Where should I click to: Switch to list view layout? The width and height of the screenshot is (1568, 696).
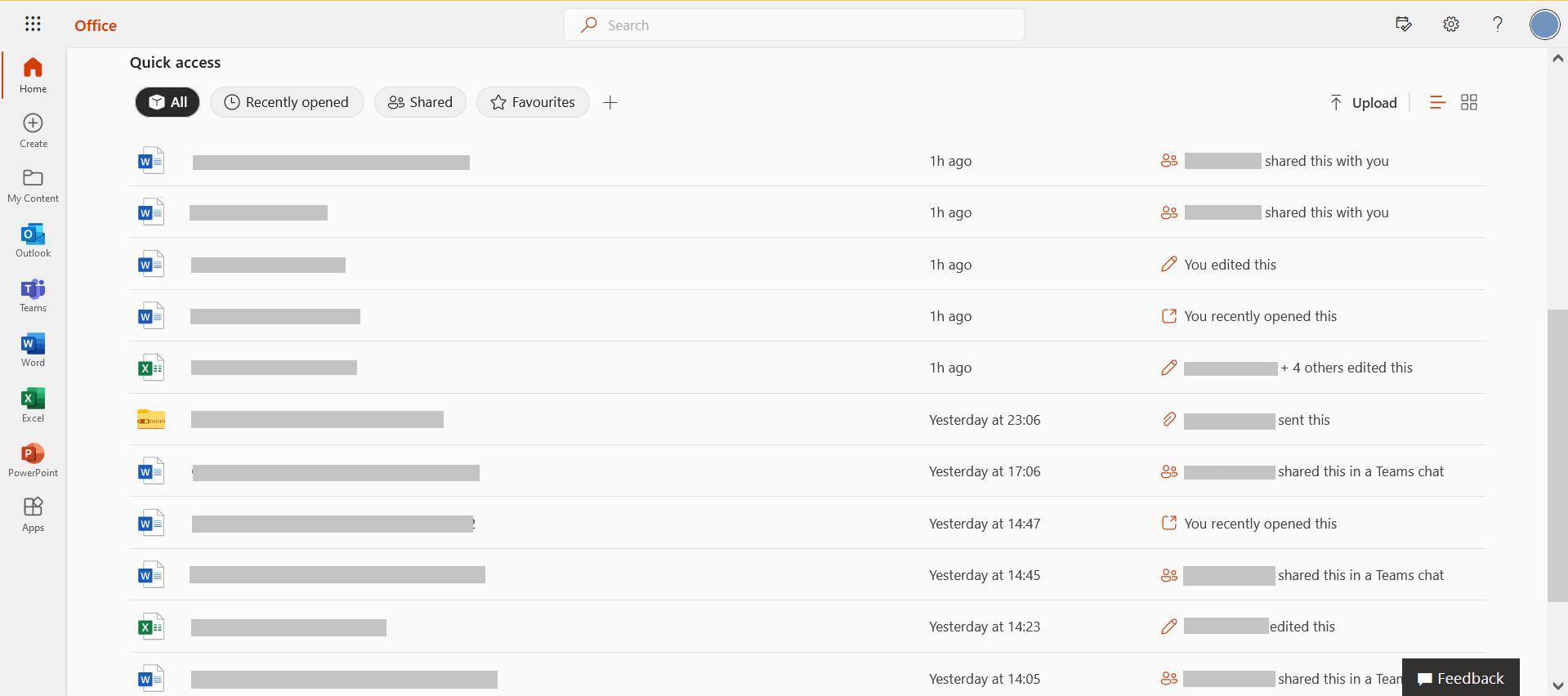(x=1436, y=102)
